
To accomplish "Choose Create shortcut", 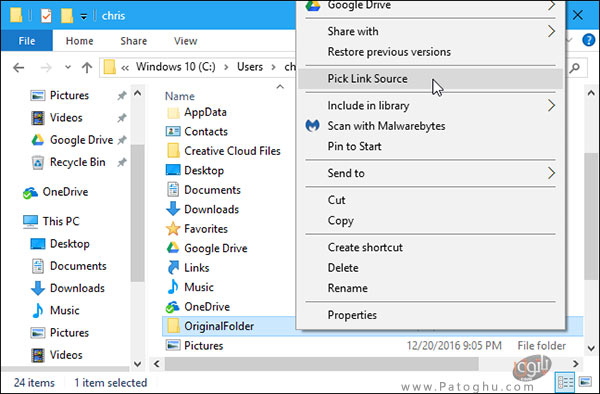I will coord(431,247).
